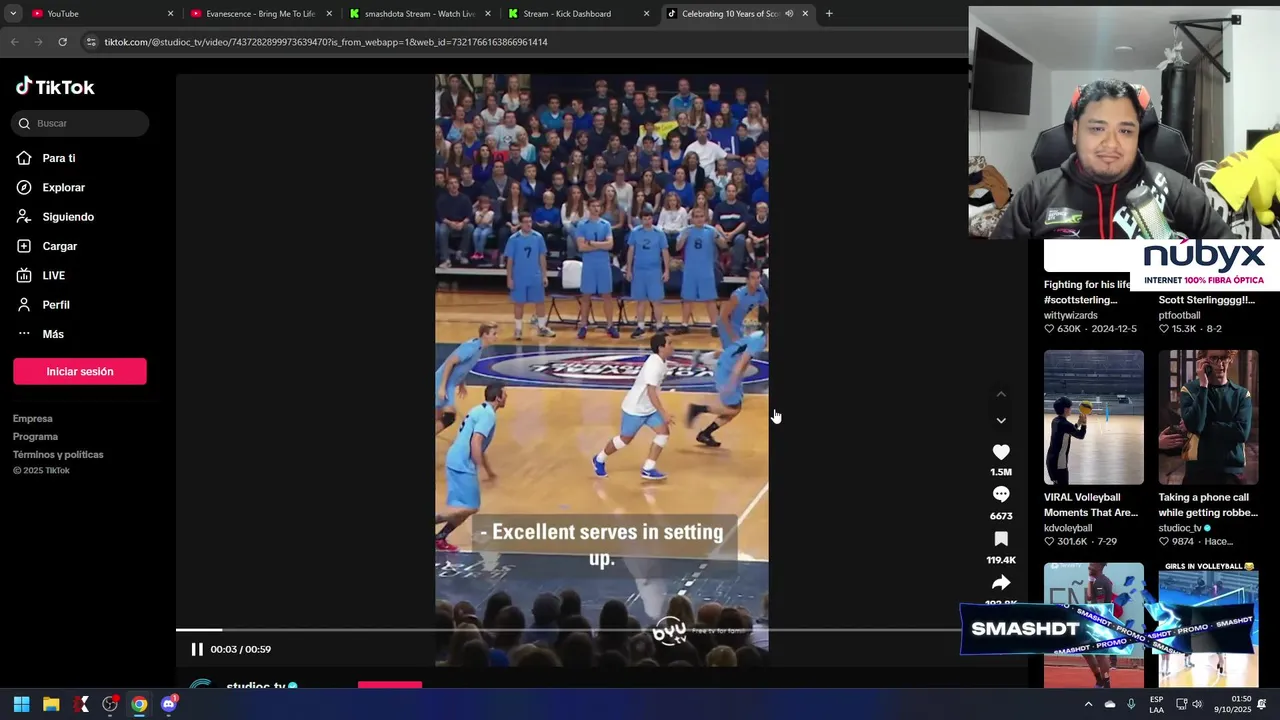Open the site information icon in address bar
Viewport: 1280px width, 720px height.
[91, 42]
